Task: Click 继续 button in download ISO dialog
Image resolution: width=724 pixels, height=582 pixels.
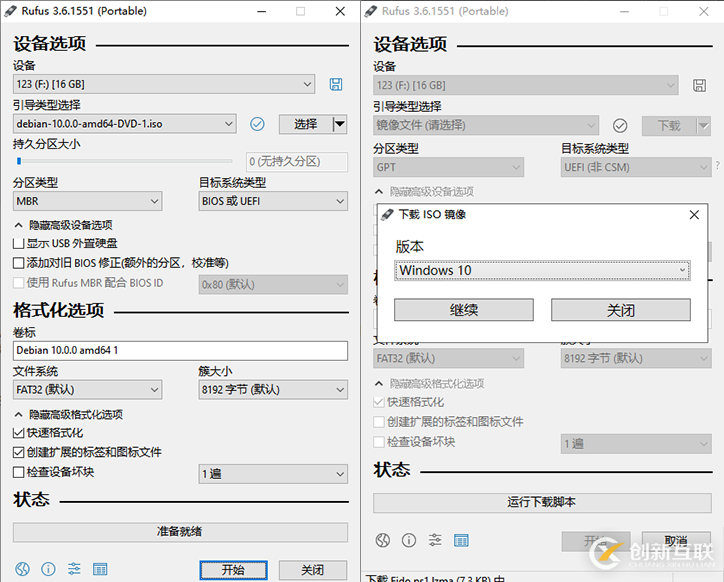Action: tap(464, 310)
